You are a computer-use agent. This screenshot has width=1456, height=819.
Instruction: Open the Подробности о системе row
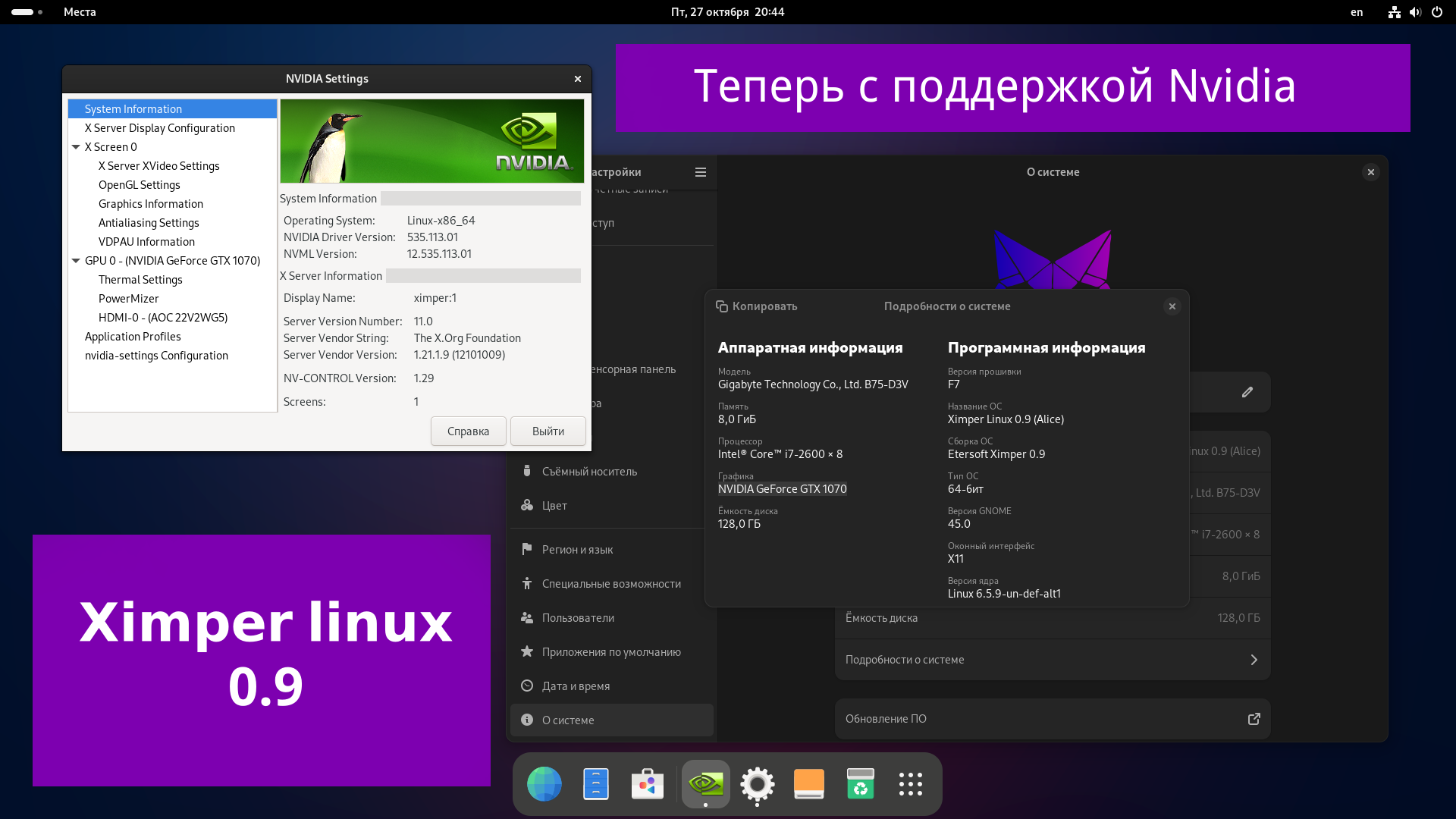click(1052, 659)
